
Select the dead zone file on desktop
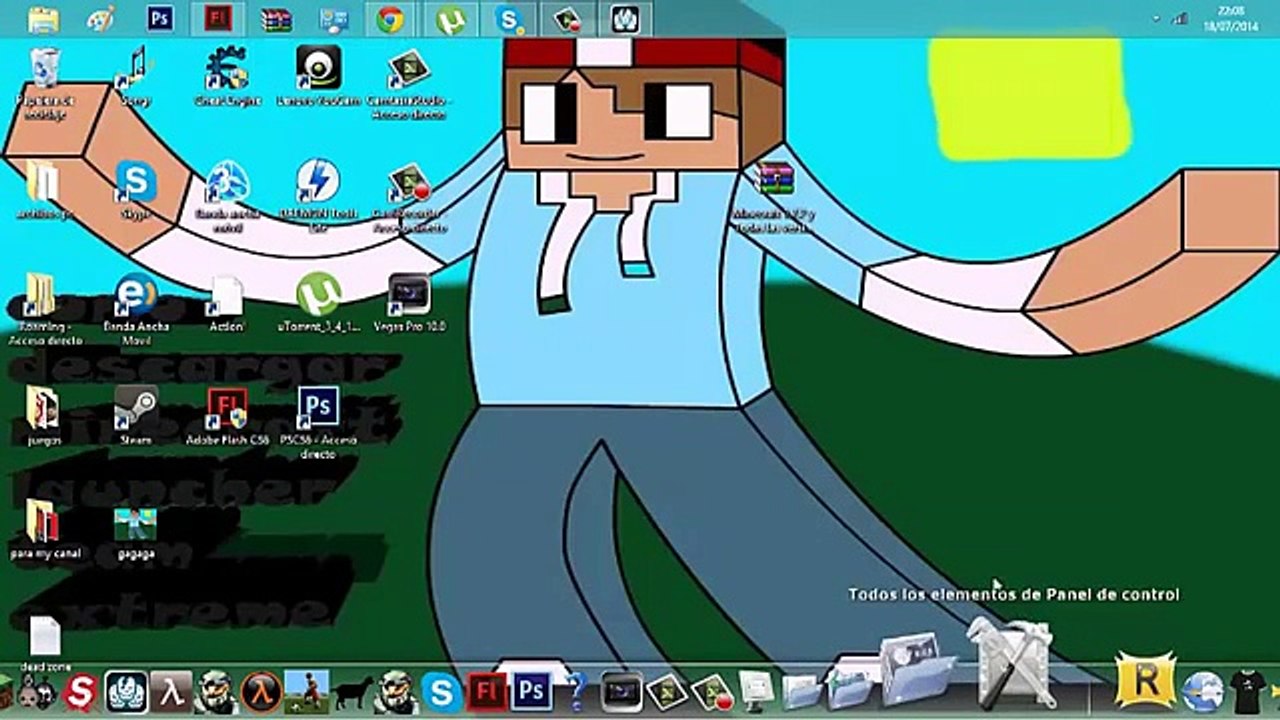pyautogui.click(x=44, y=644)
